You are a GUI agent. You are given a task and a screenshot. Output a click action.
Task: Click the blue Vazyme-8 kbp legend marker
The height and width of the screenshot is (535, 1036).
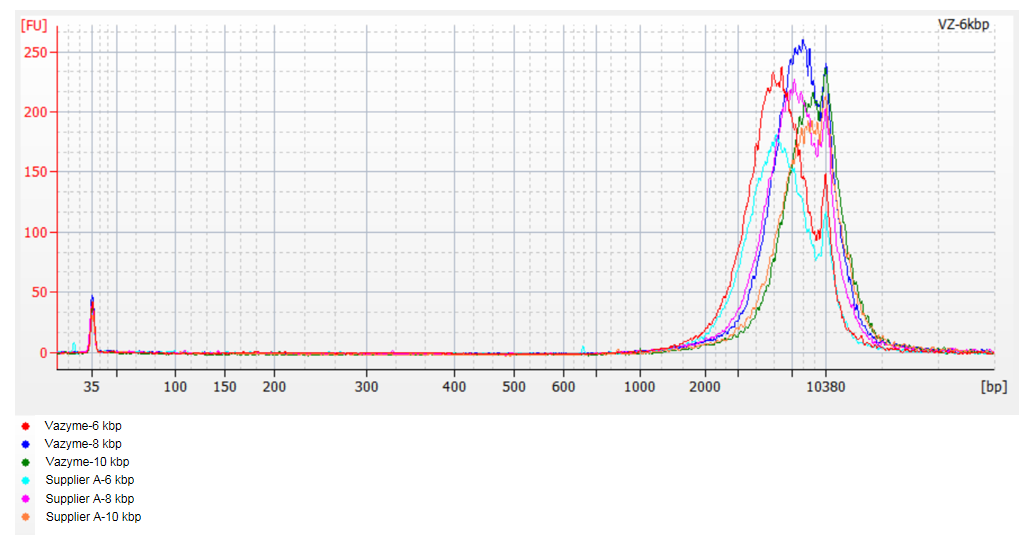coord(25,444)
